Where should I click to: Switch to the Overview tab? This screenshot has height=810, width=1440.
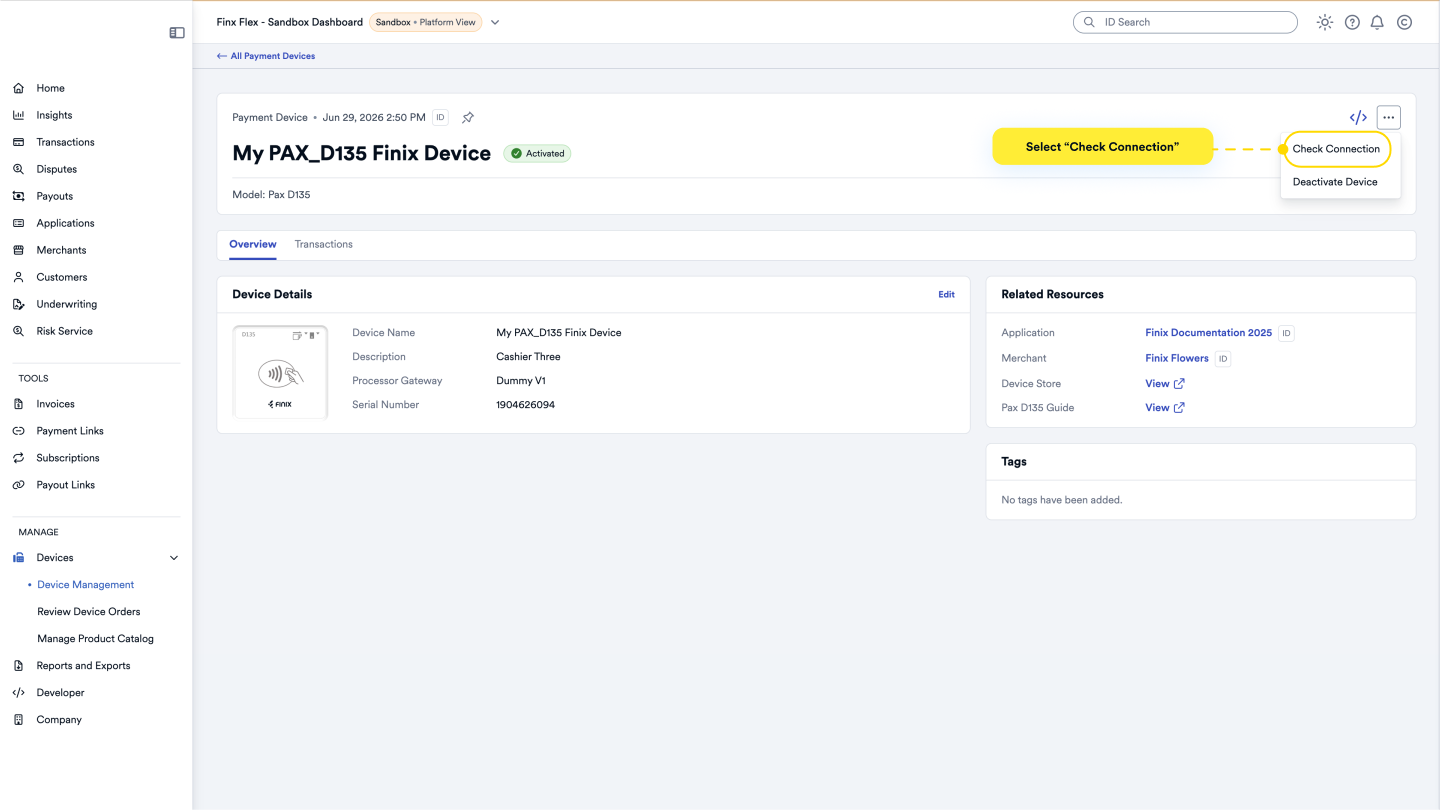pos(253,244)
